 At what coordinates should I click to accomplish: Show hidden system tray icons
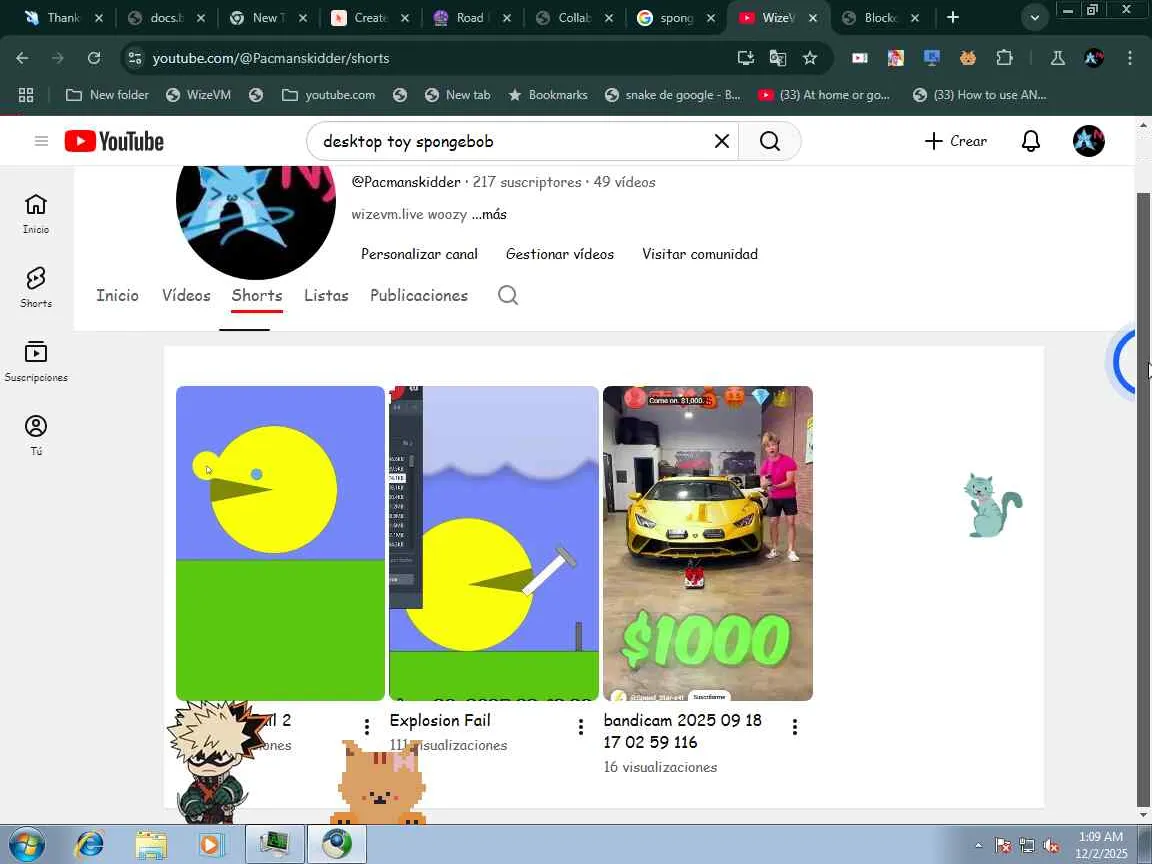(978, 845)
